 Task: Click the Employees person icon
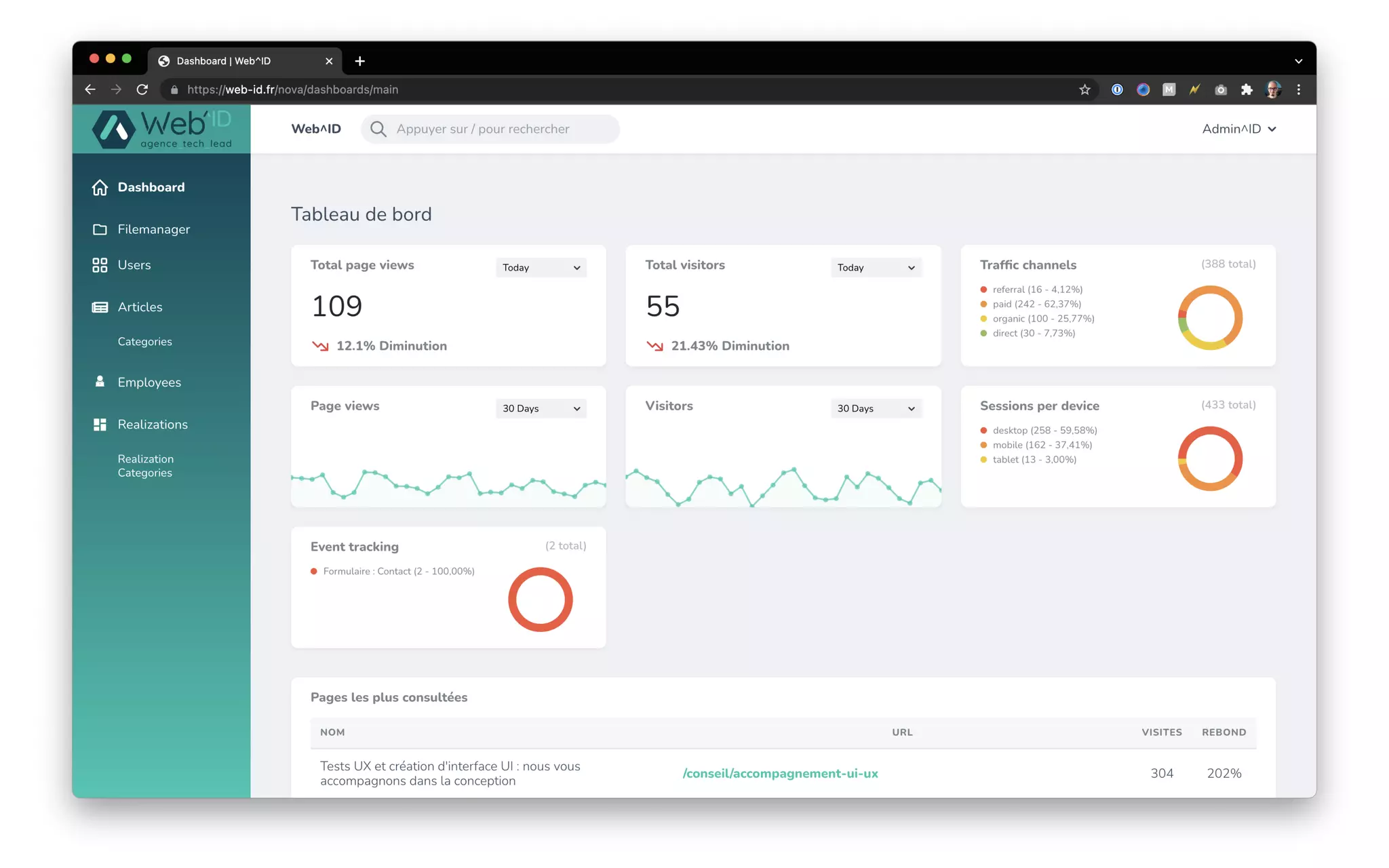(x=100, y=382)
